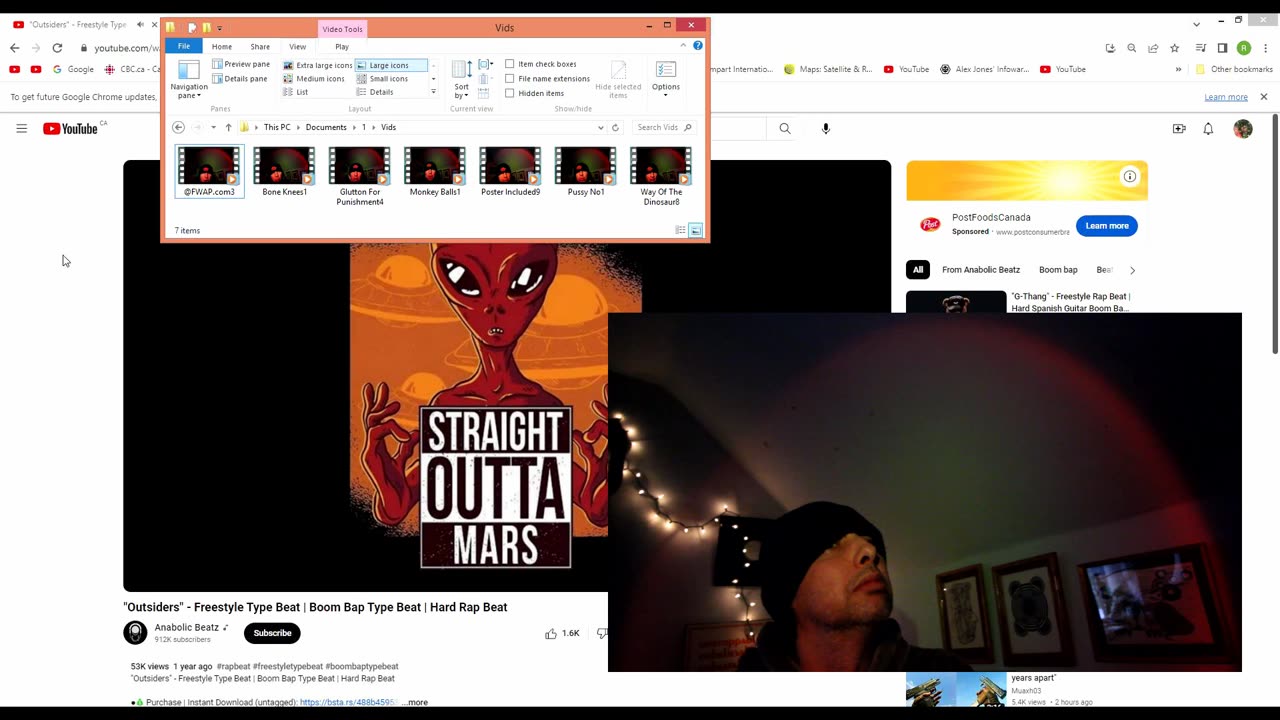The height and width of the screenshot is (720, 1280).
Task: Select Extra large icons layout
Action: click(317, 65)
